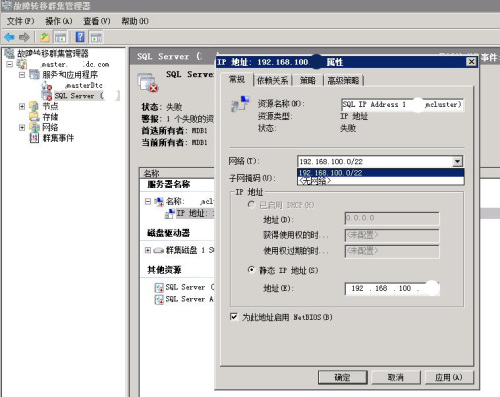The height and width of the screenshot is (397, 500).
Task: Open the 文件(F) menu
Action: point(20,21)
